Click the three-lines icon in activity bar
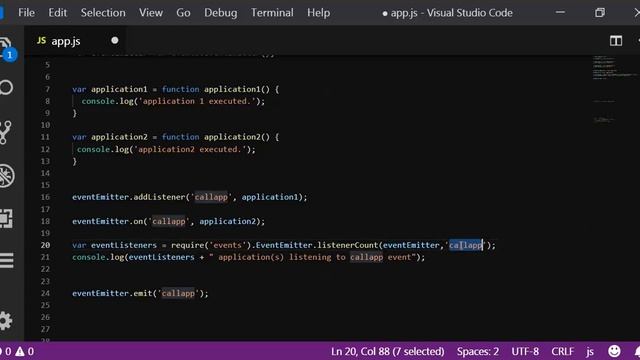640x360 pixels. click(x=7, y=260)
